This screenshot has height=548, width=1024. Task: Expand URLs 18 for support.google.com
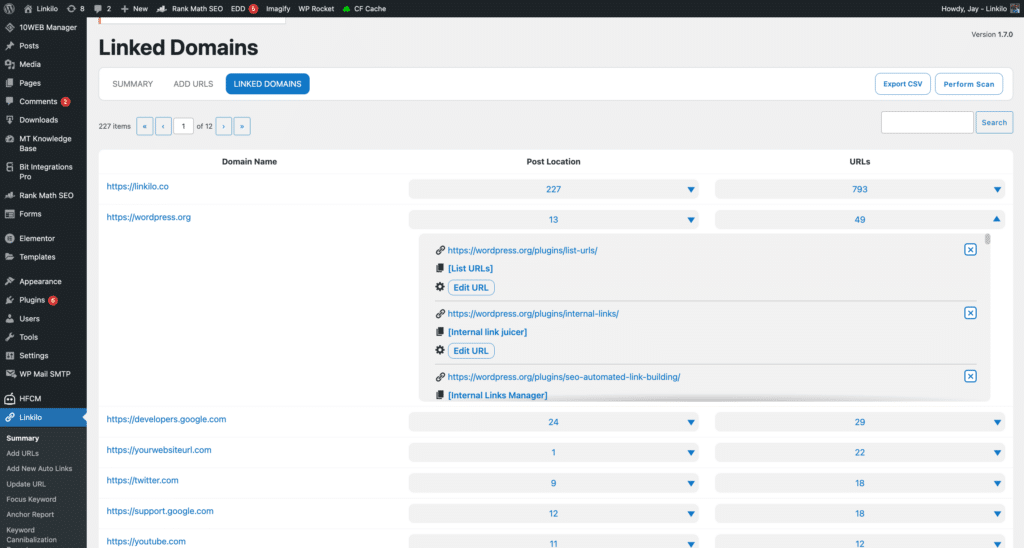(859, 513)
